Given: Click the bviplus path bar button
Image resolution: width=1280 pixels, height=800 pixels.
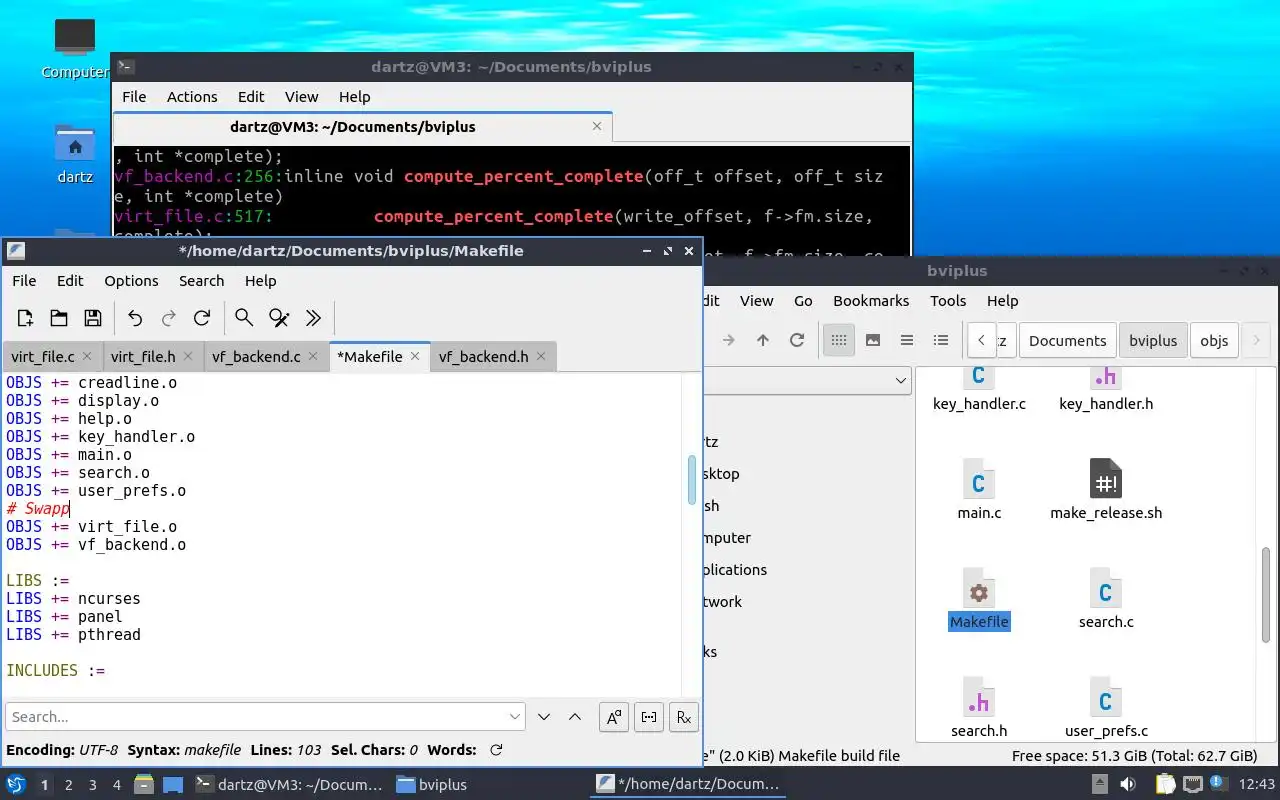Looking at the screenshot, I should [1153, 340].
